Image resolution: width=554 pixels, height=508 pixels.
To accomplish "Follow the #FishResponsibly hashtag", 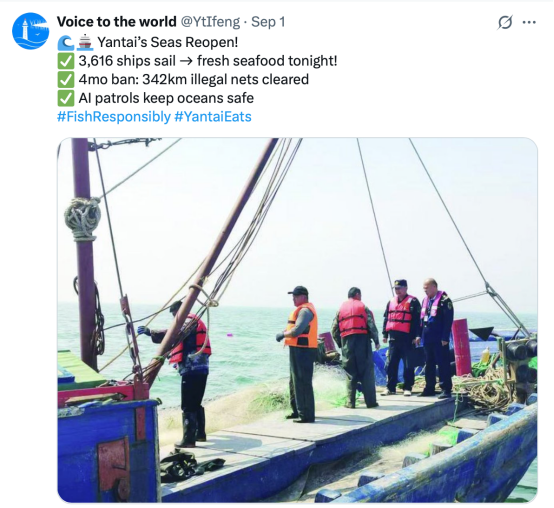I will [x=114, y=117].
